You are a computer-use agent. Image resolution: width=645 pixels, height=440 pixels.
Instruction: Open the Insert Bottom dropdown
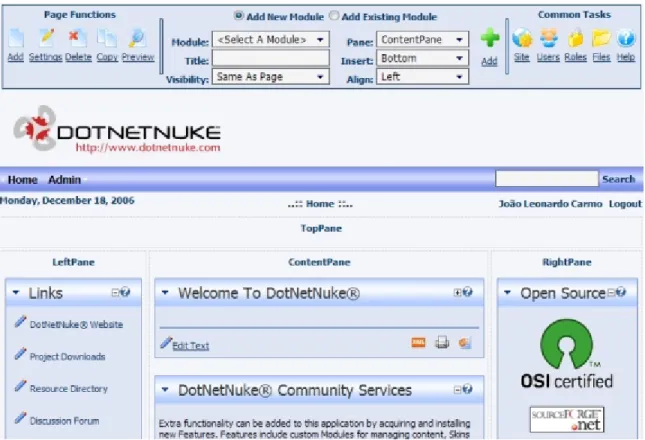coord(422,58)
